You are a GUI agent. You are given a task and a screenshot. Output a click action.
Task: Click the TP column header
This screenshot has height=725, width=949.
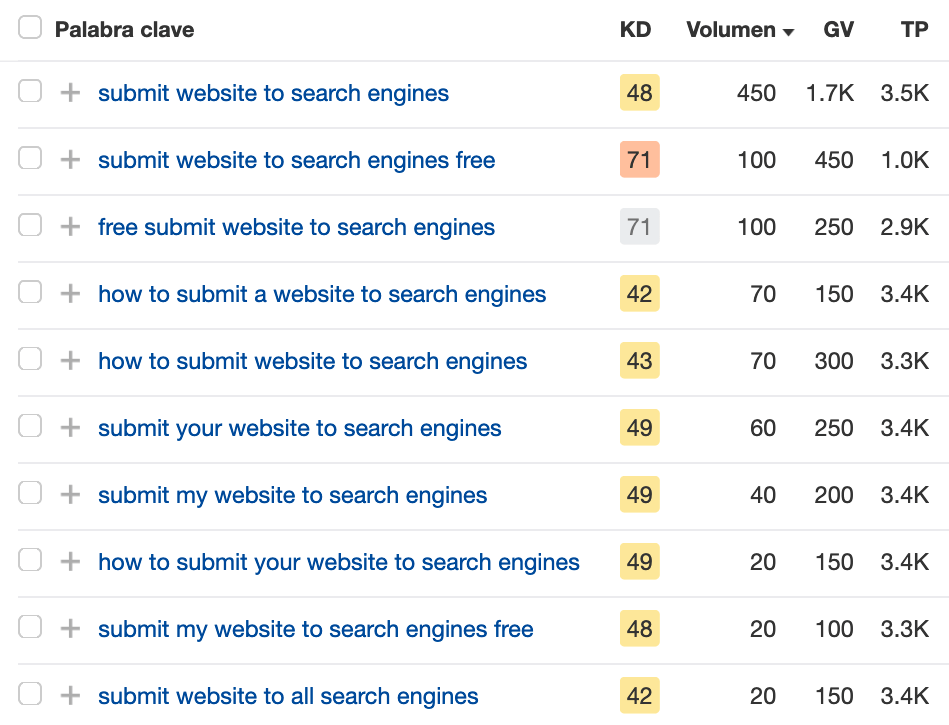(x=914, y=30)
